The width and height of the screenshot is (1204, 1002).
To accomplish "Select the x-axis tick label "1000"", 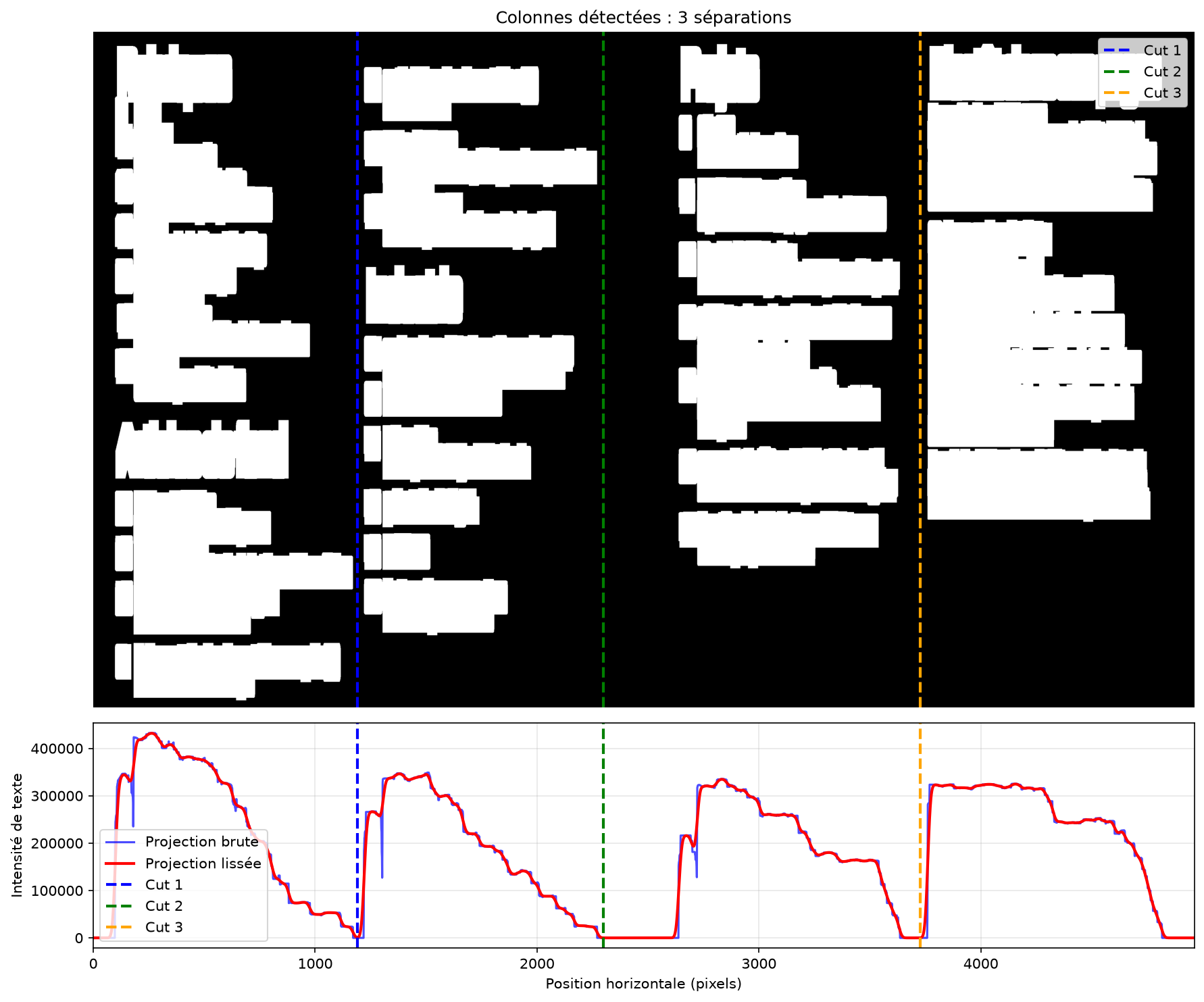I will tap(315, 964).
